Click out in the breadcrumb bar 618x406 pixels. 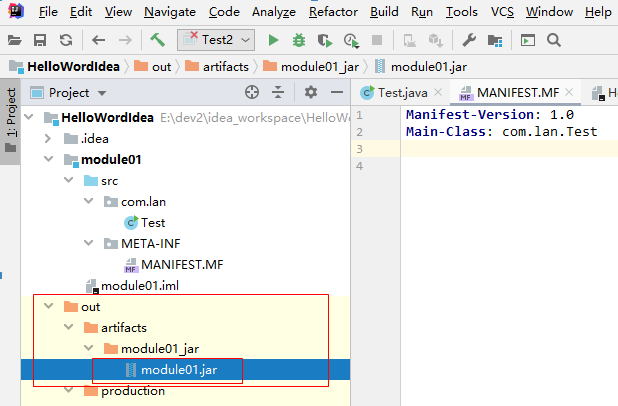[x=153, y=67]
